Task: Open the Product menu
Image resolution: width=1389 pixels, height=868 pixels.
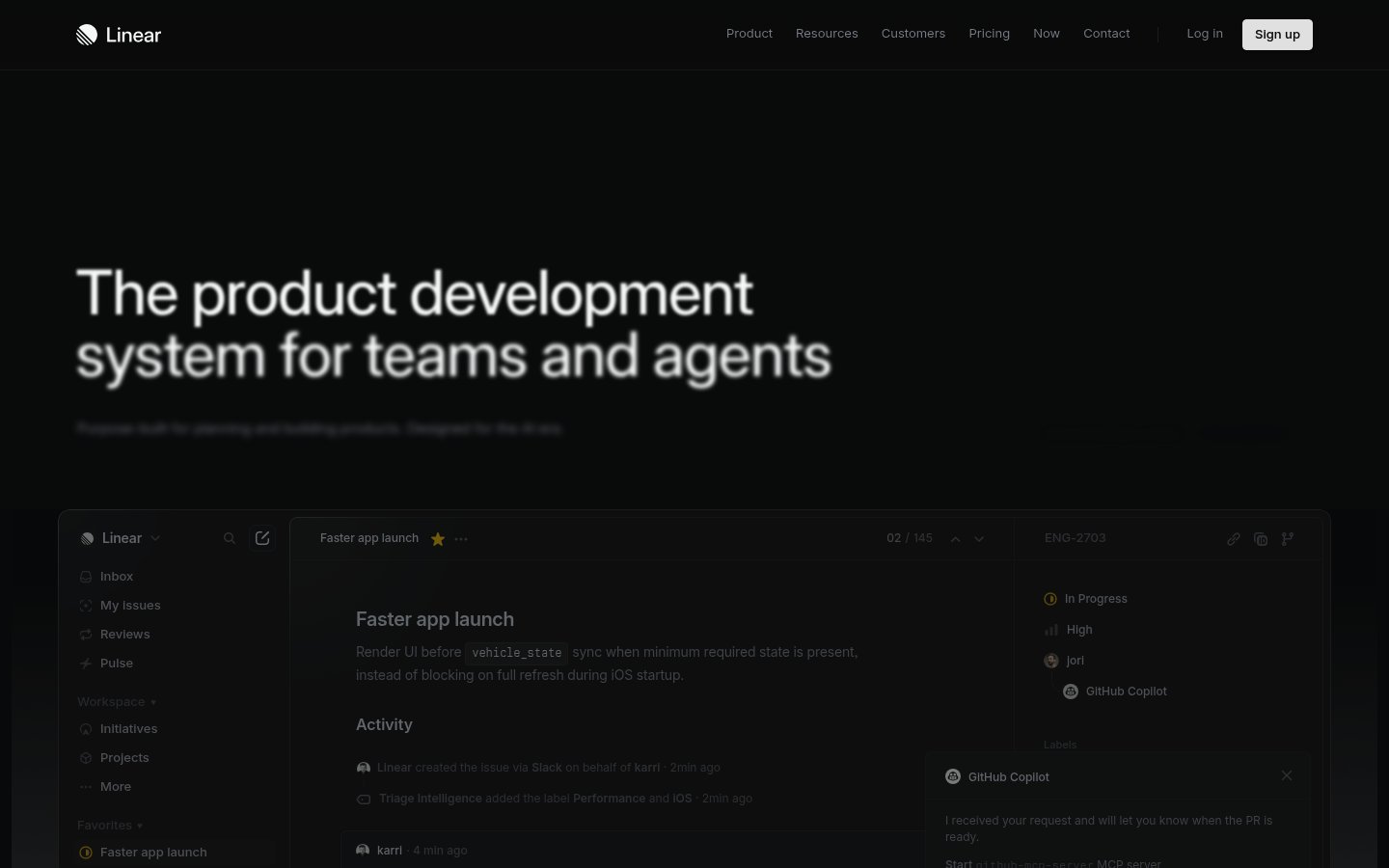Action: [749, 34]
